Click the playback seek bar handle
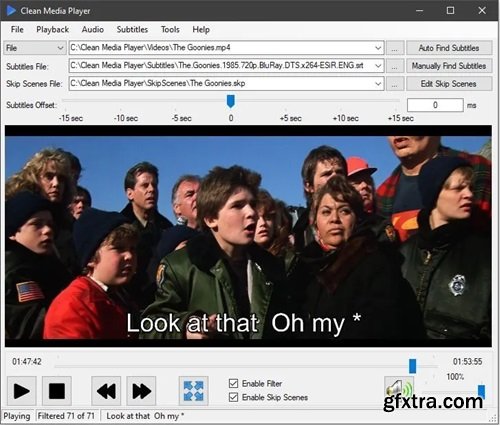 click(413, 366)
